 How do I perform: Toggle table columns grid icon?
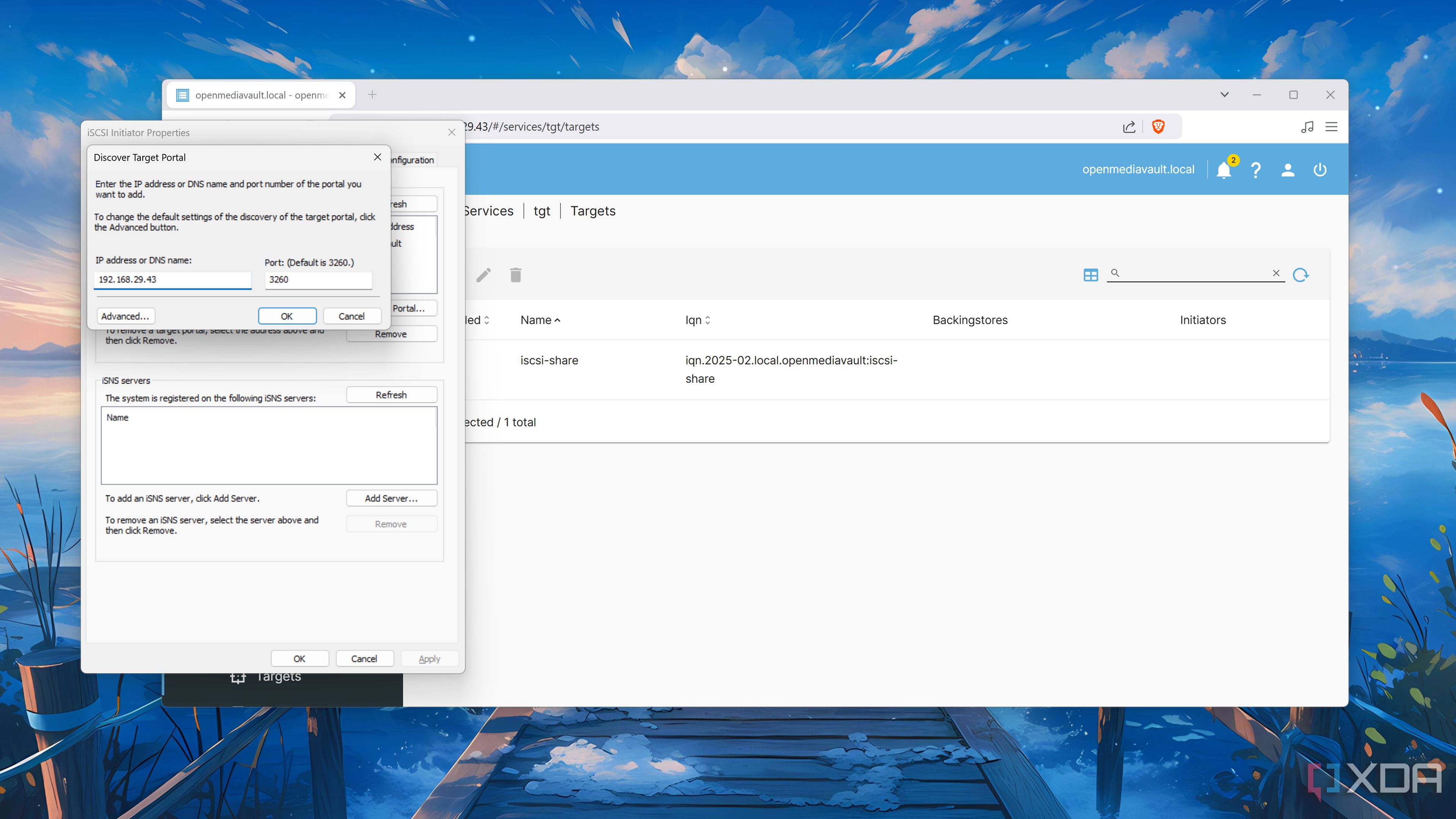tap(1091, 275)
